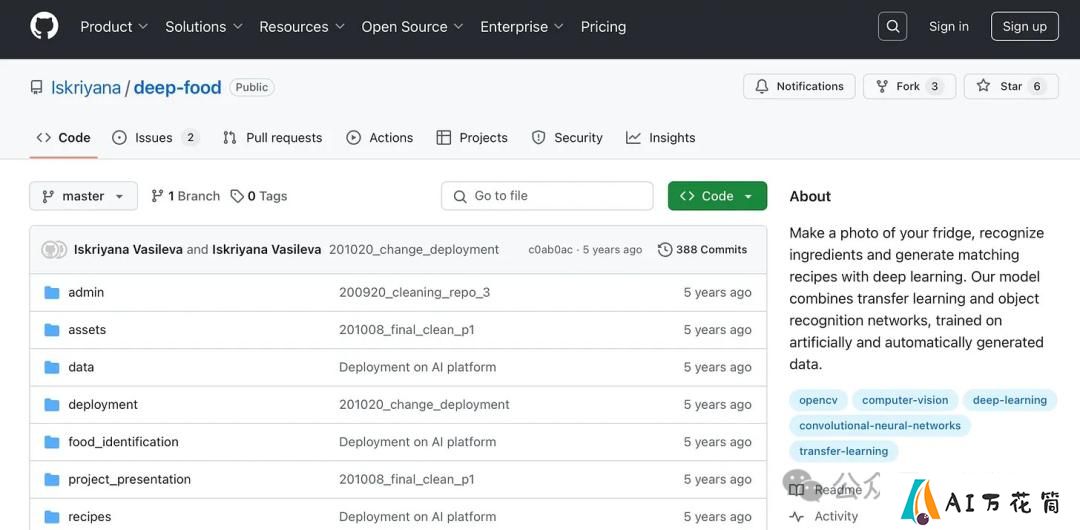Open the Security tab
1080x530 pixels.
point(568,138)
